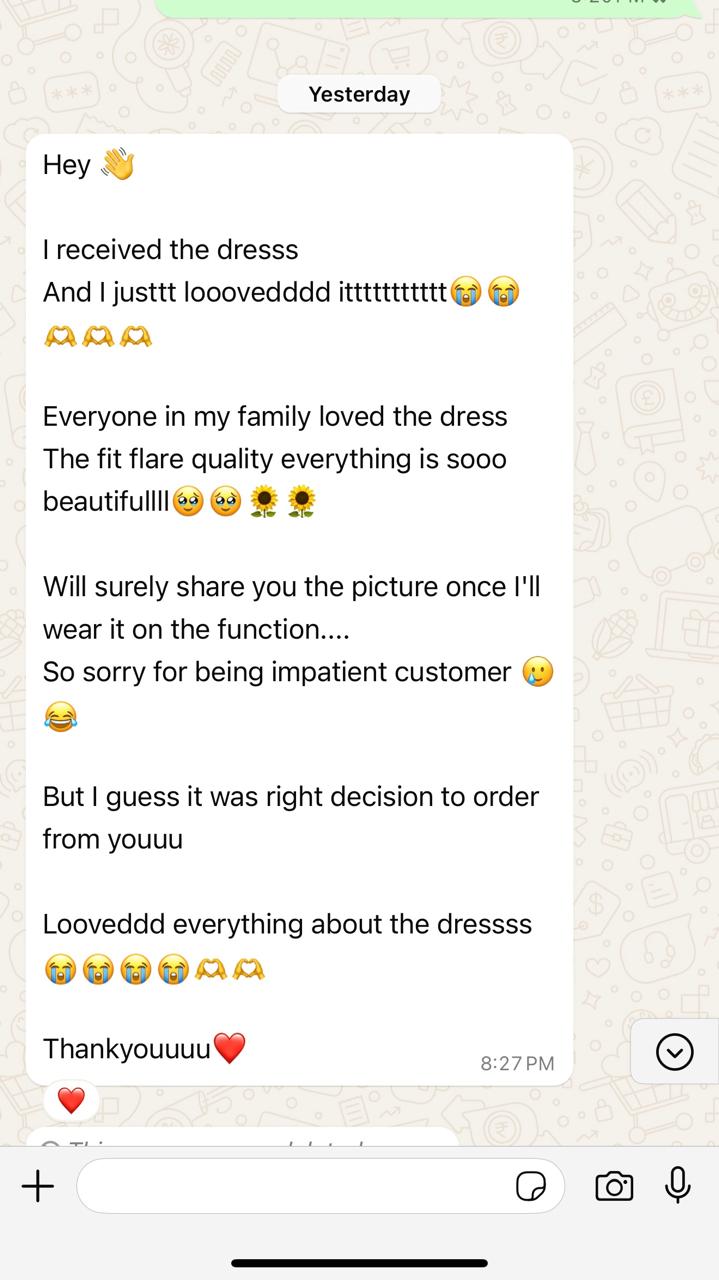Tap the 8:27 PM message timestamp

pos(517,1063)
